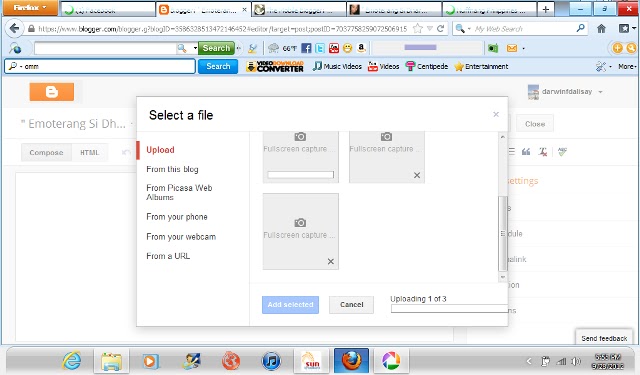
Task: Click the My Web Search field
Action: point(520,29)
